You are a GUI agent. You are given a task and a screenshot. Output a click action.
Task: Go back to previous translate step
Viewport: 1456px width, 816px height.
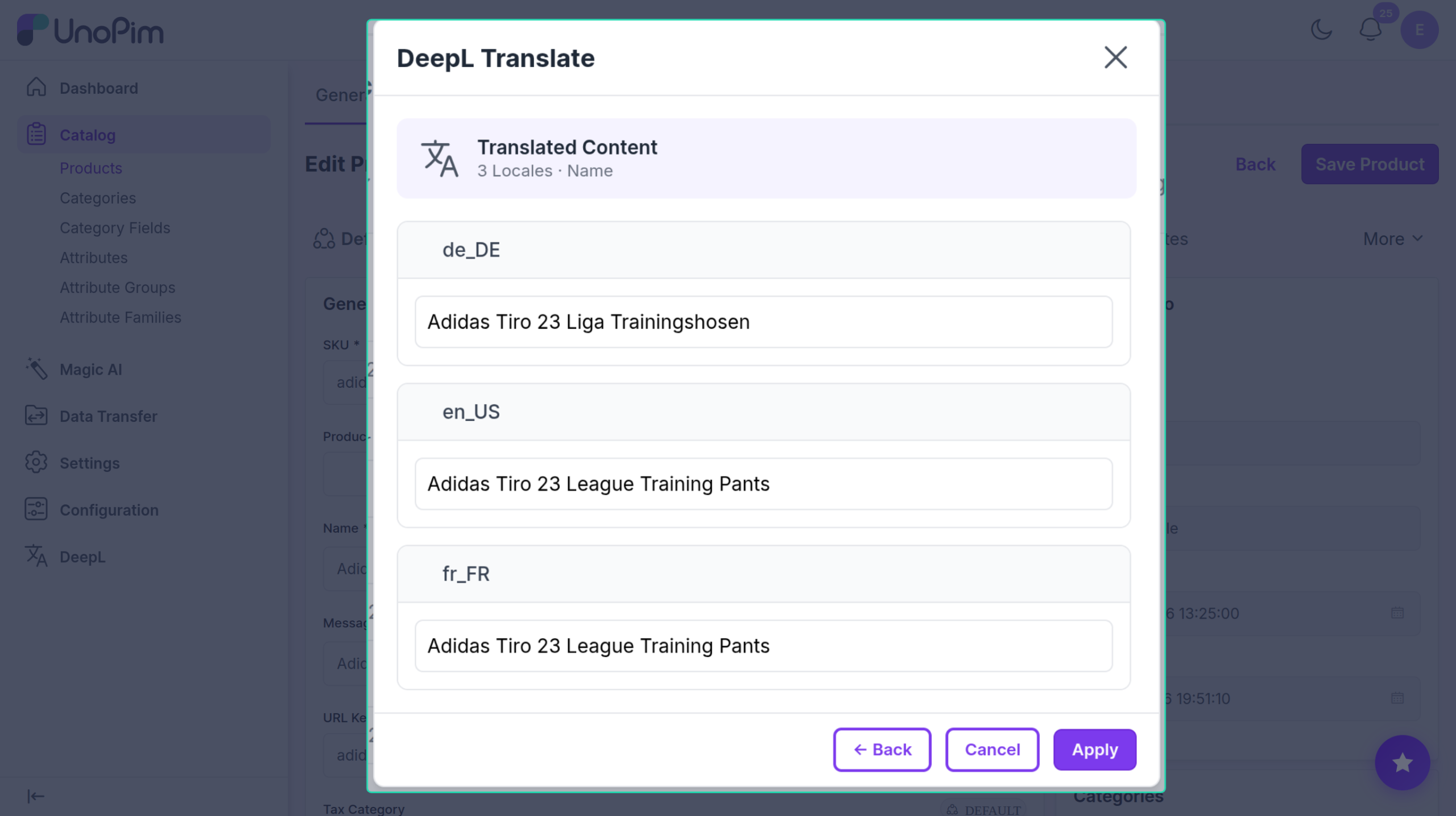coord(882,749)
